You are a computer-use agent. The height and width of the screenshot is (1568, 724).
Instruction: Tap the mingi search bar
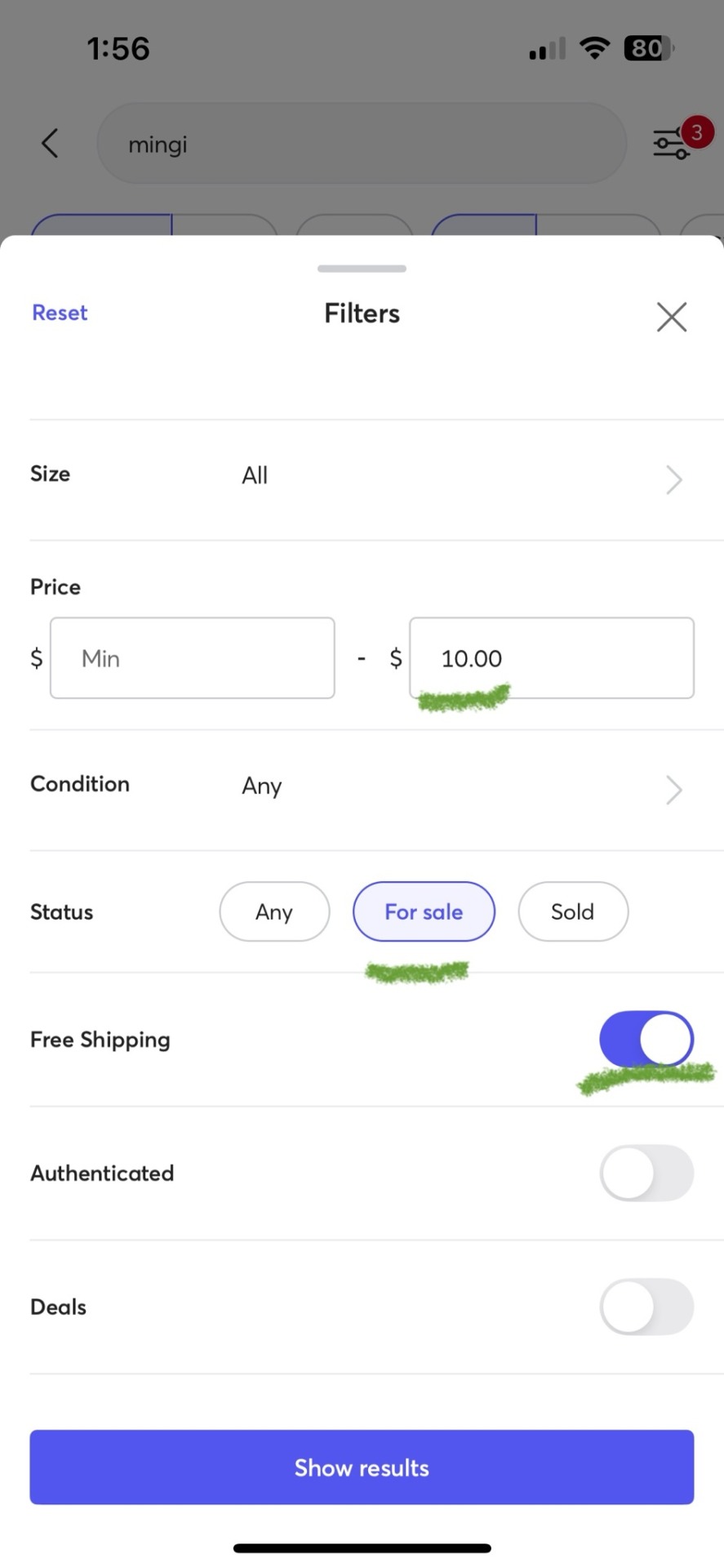coord(362,143)
